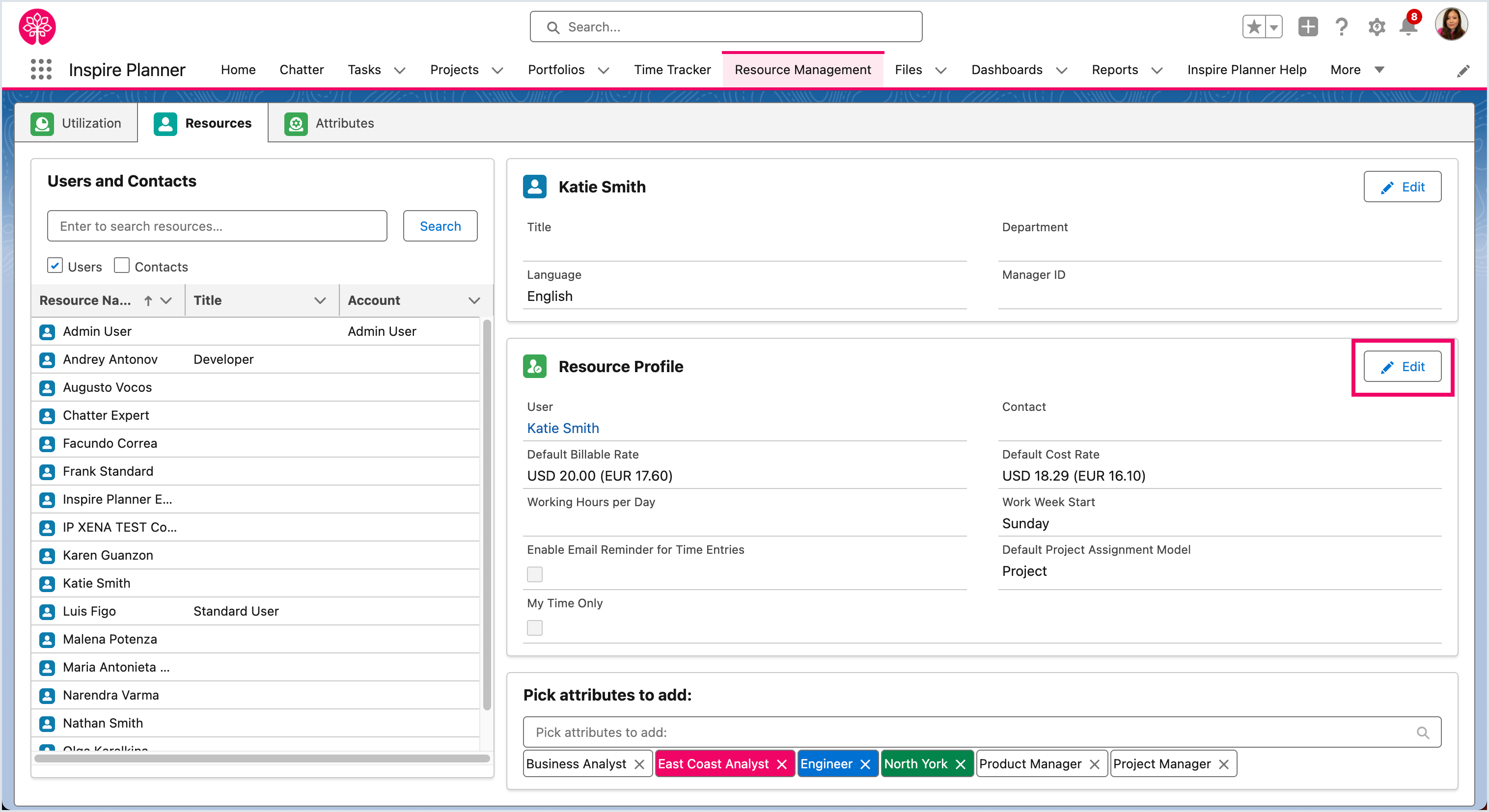Screen dimensions: 1489x812
Task: Open the Account column dropdown
Action: coord(474,300)
